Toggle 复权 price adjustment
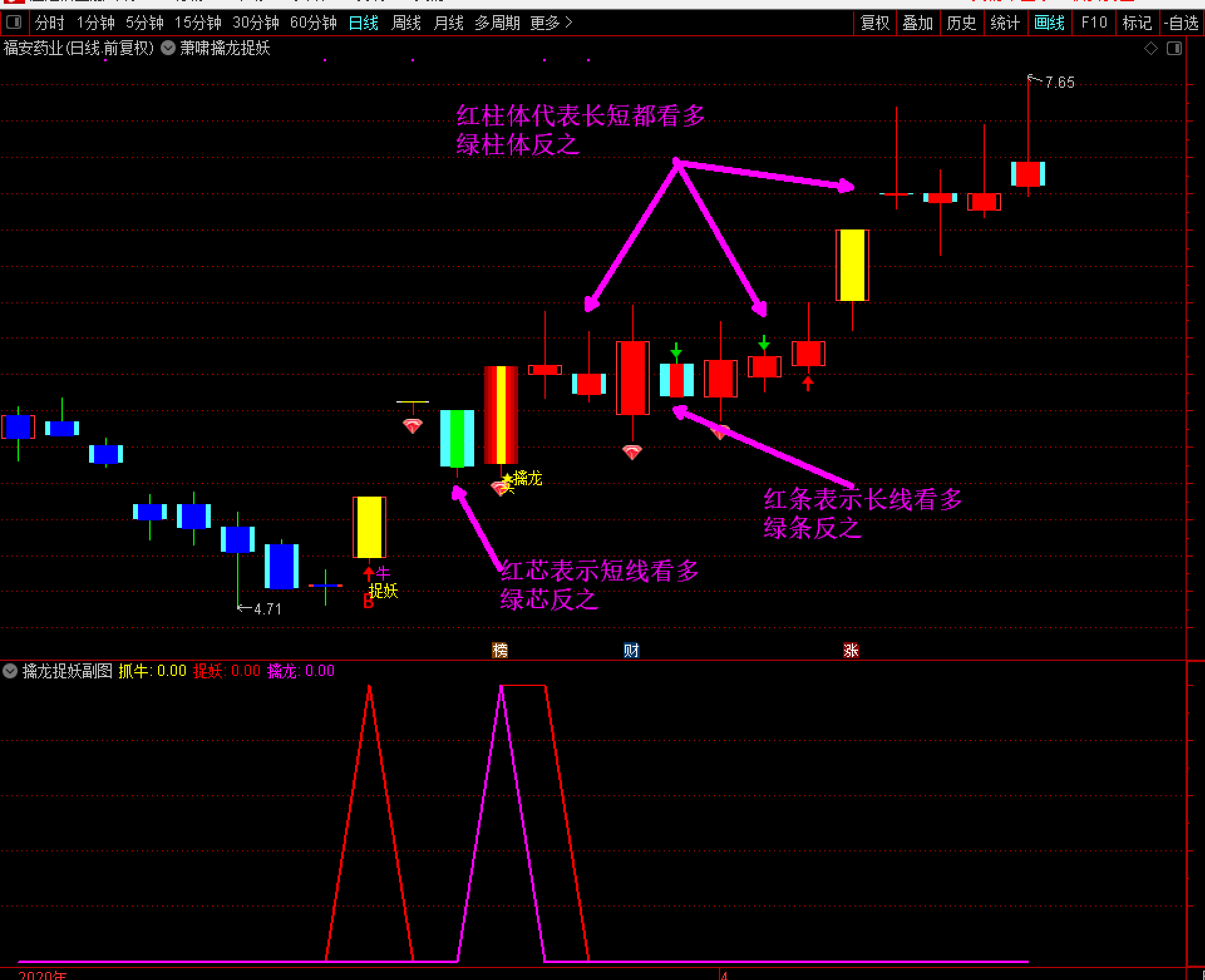The width and height of the screenshot is (1205, 980). [875, 23]
